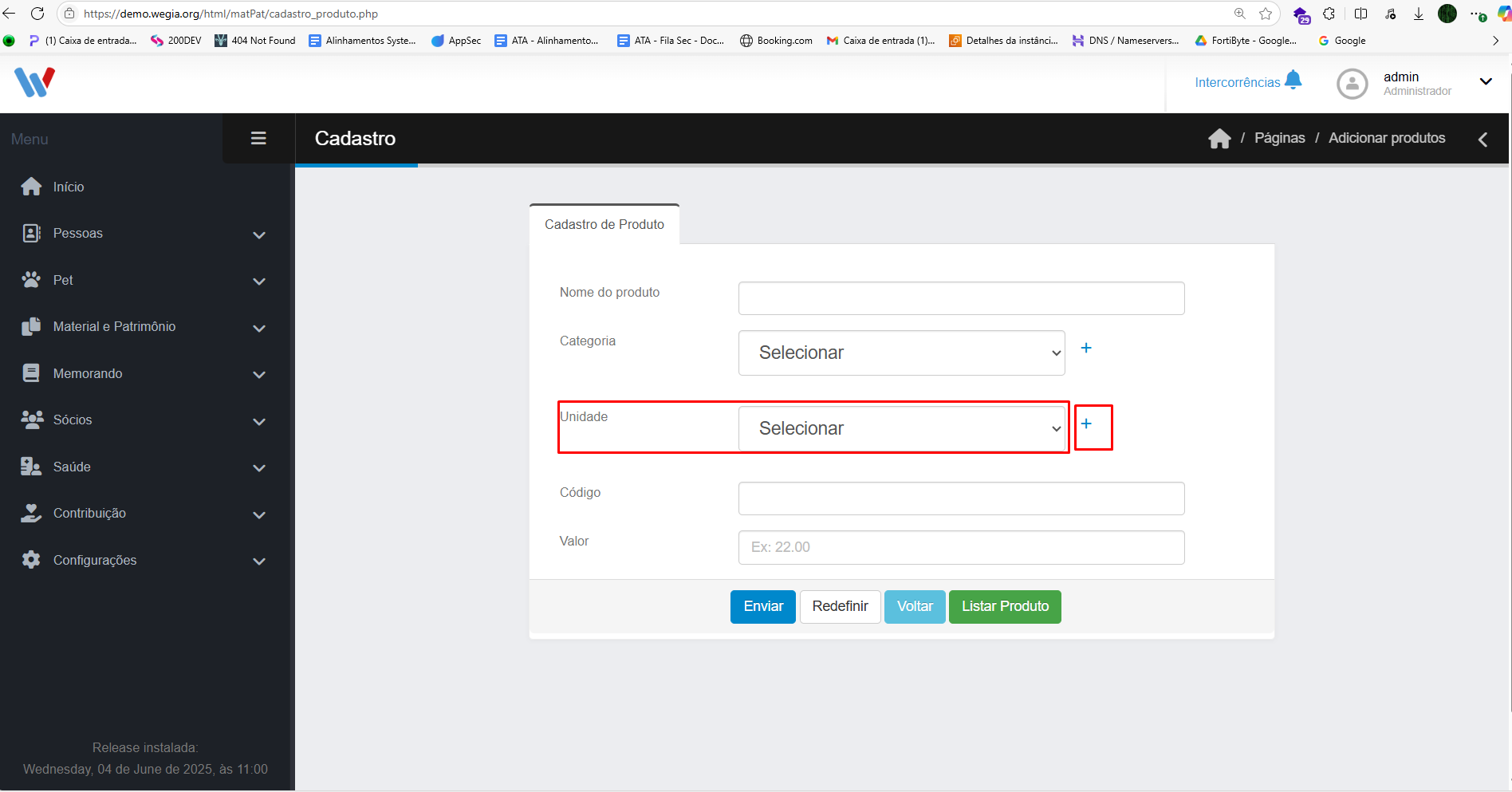Submit the form with Enviar

[x=763, y=606]
